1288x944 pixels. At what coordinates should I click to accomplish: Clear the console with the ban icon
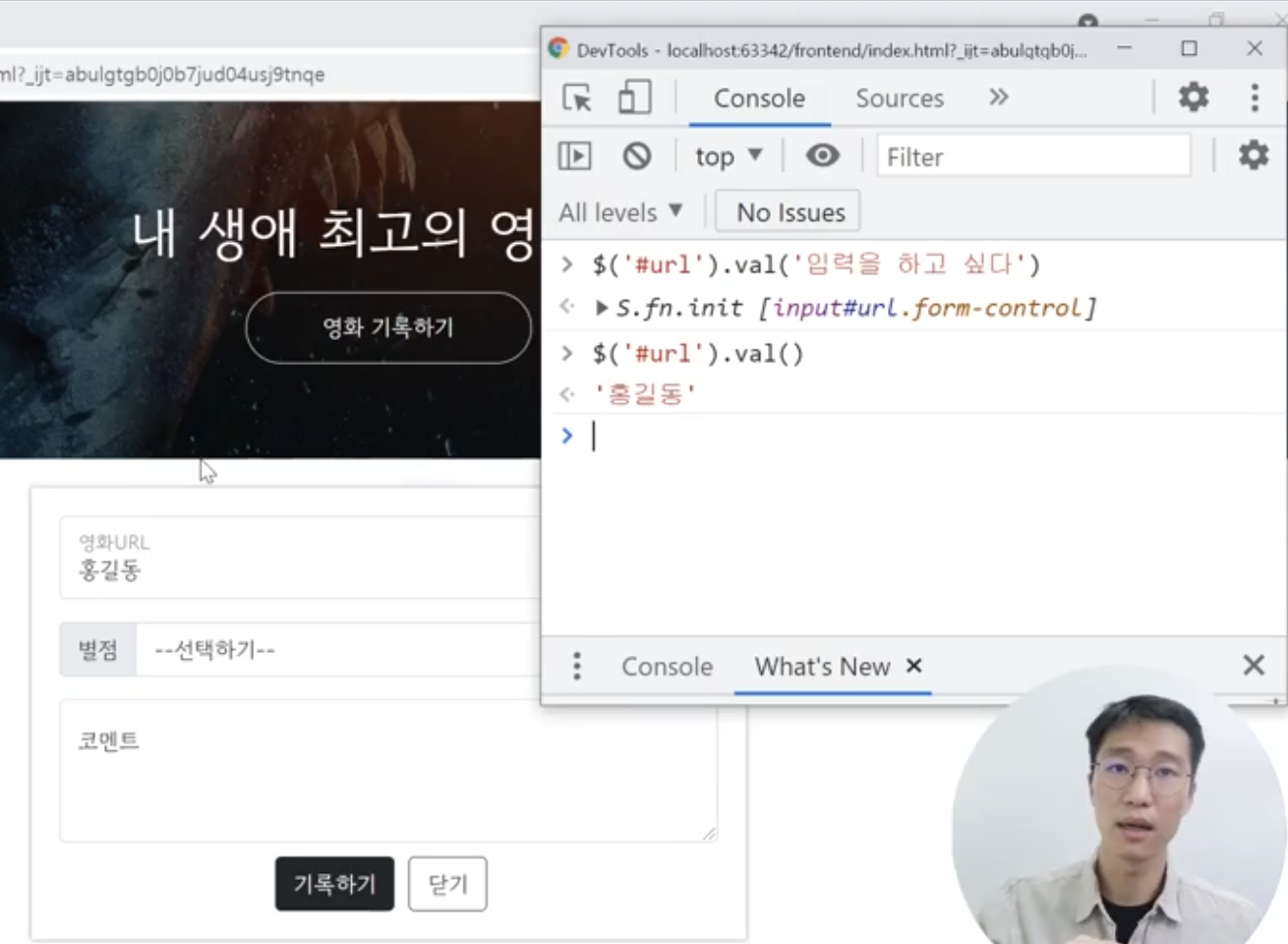pos(636,155)
